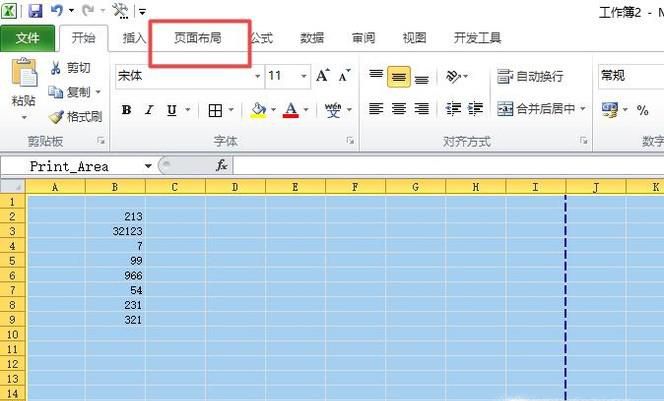Toggle Italic formatting
The height and width of the screenshot is (401, 664).
point(149,110)
